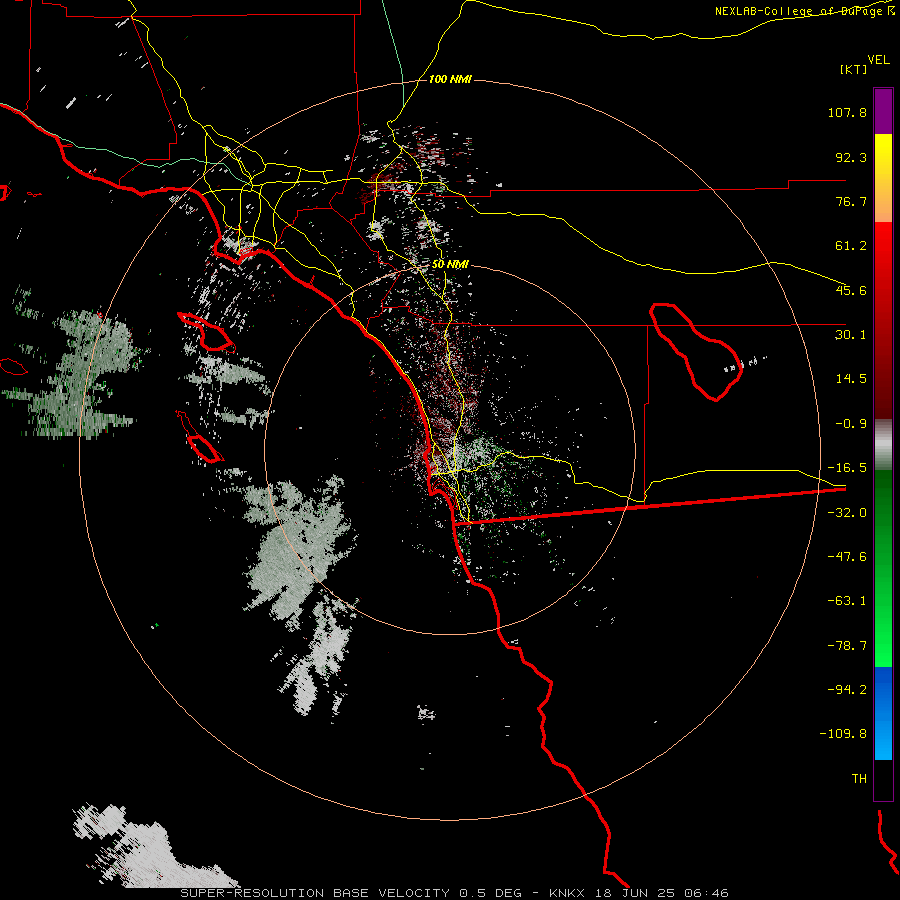Click the 50 NMI range ring label
Screen dimensions: 900x900
450,264
